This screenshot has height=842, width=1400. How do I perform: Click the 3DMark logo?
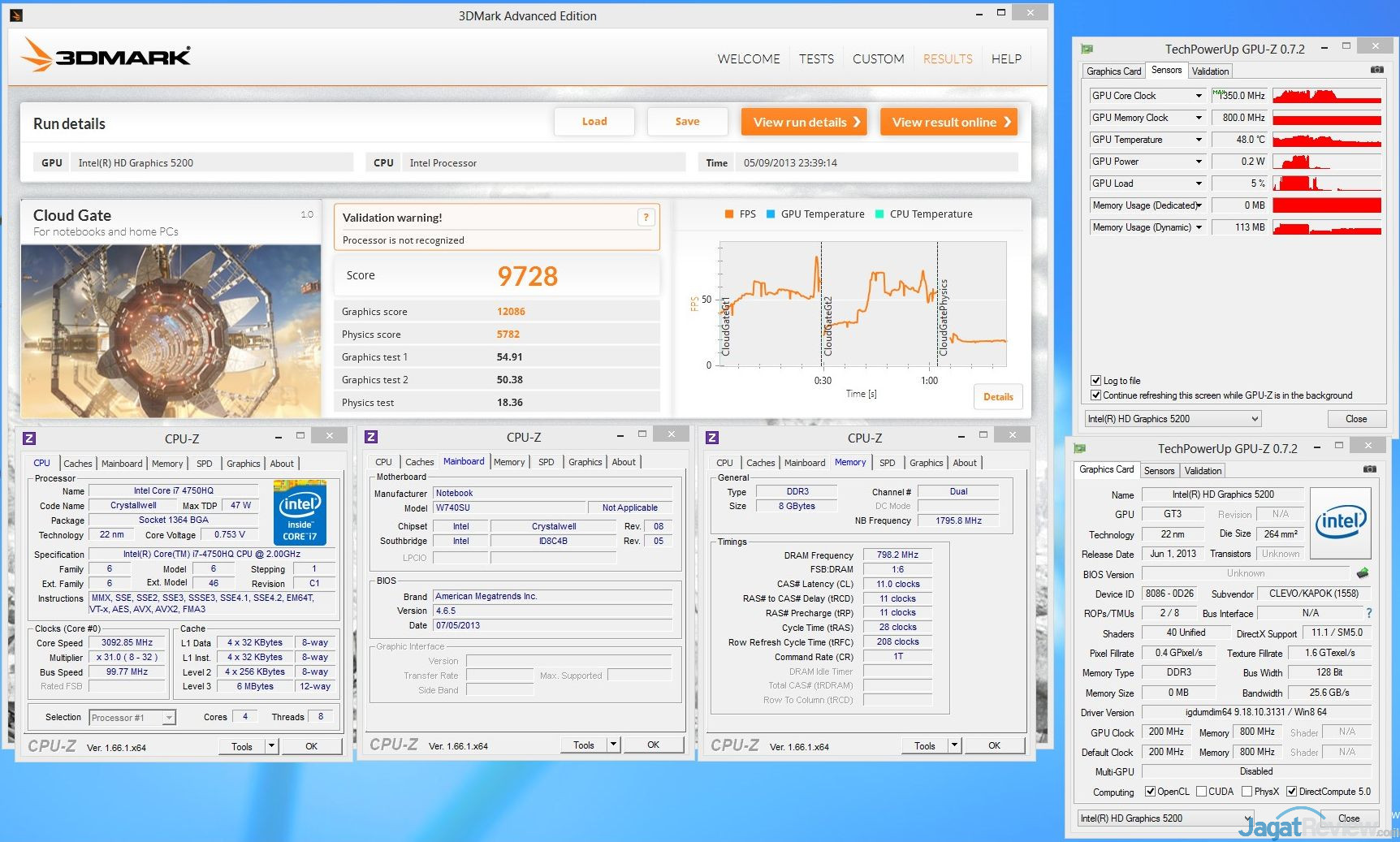pyautogui.click(x=106, y=55)
